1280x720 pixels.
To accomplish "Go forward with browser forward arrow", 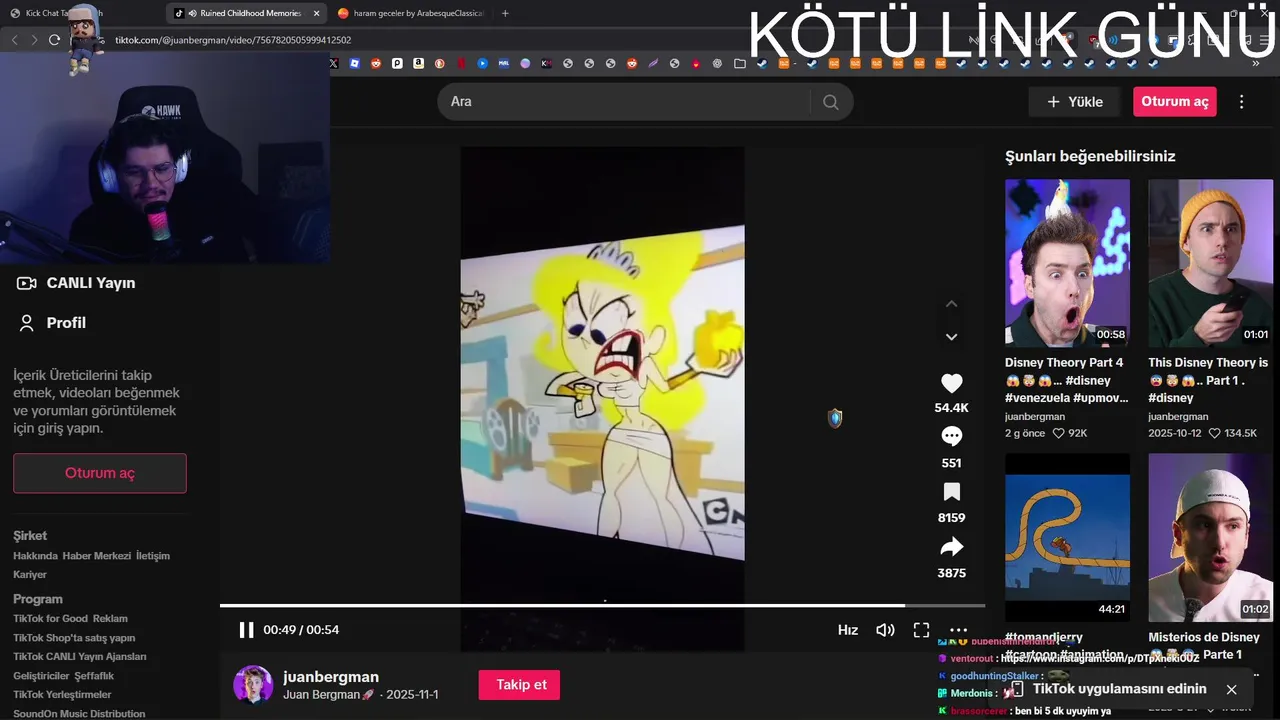I will (x=34, y=40).
